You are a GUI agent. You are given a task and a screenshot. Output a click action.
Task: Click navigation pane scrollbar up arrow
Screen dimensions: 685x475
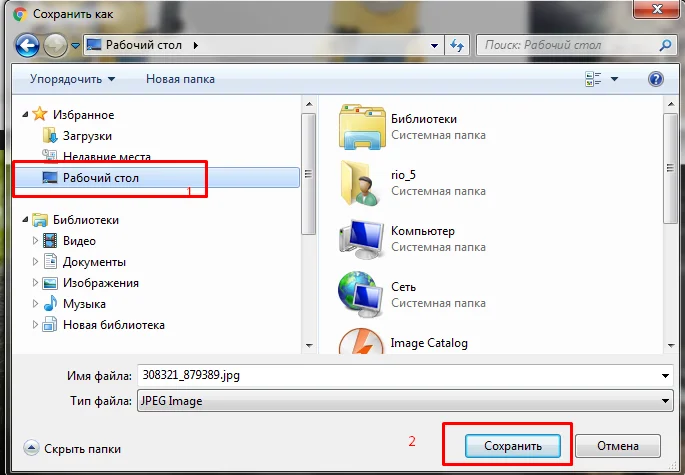(x=309, y=104)
